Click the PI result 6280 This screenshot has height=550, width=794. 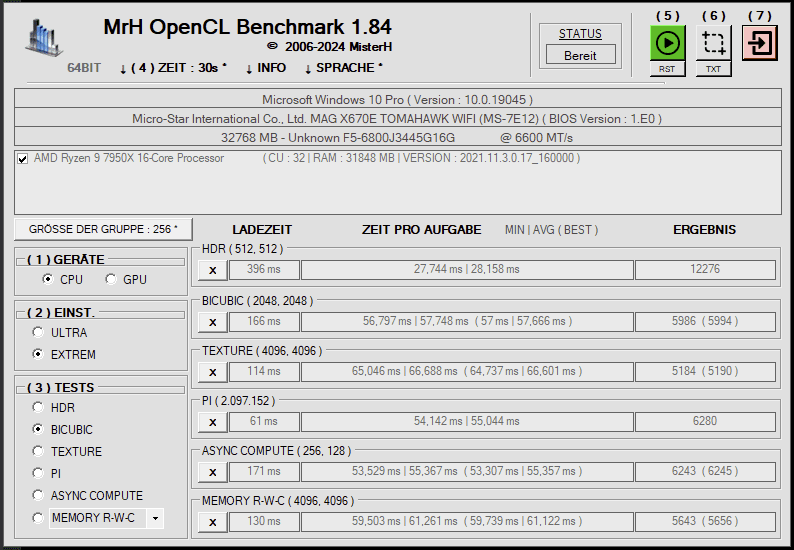tap(705, 421)
